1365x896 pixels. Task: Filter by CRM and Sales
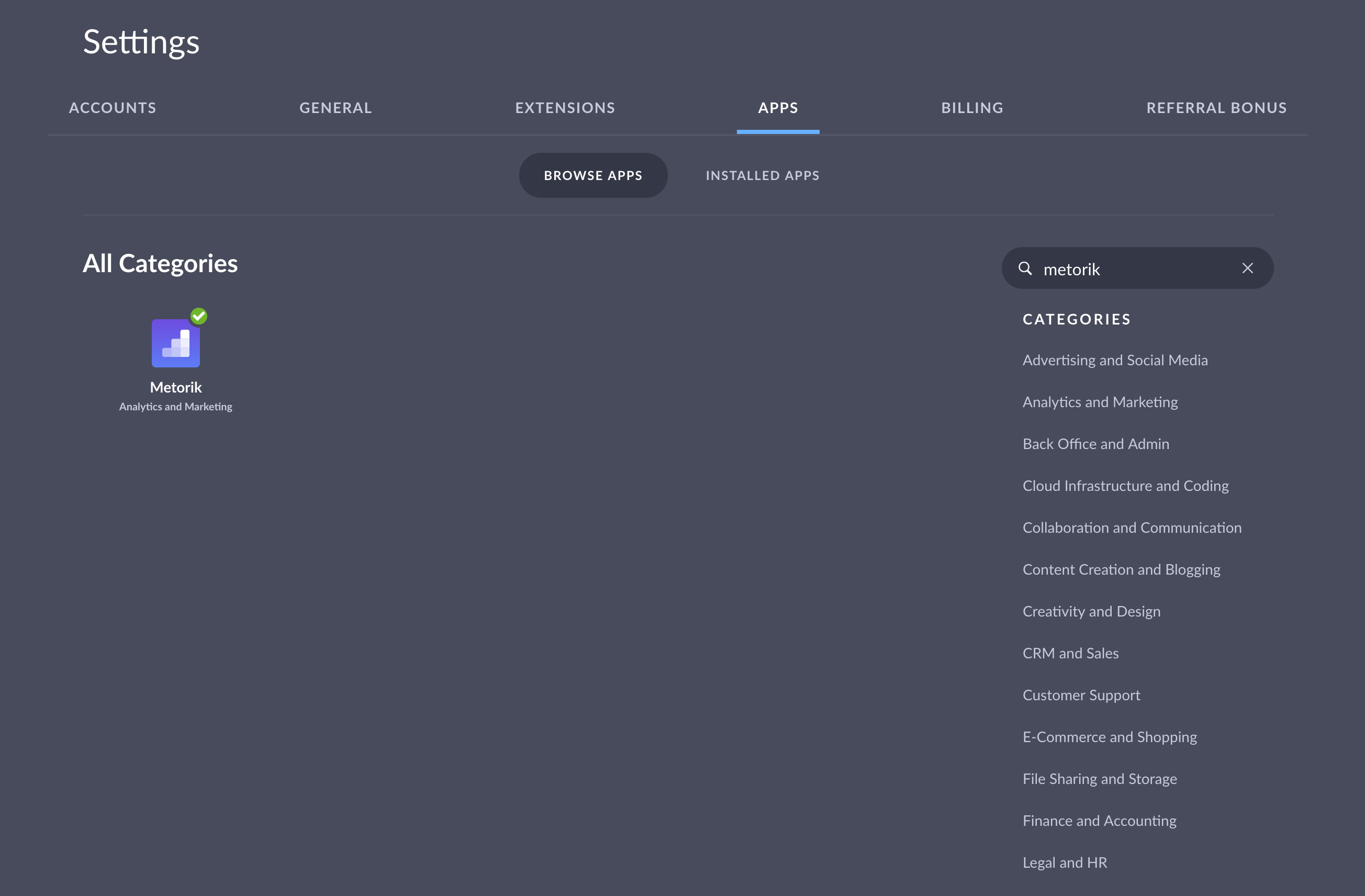coord(1070,653)
